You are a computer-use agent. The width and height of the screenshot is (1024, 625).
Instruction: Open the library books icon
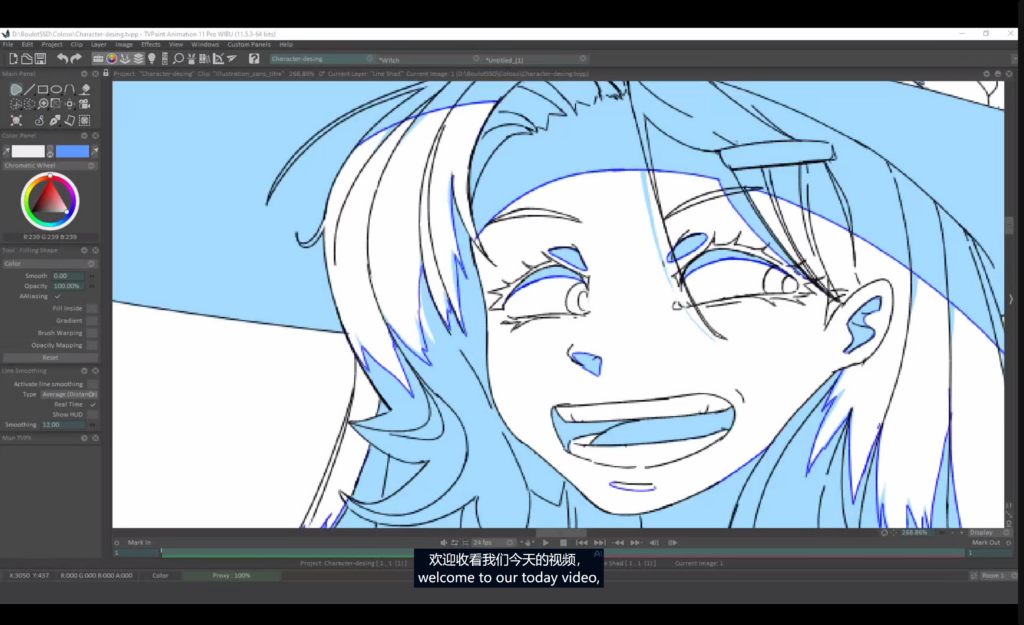click(204, 59)
